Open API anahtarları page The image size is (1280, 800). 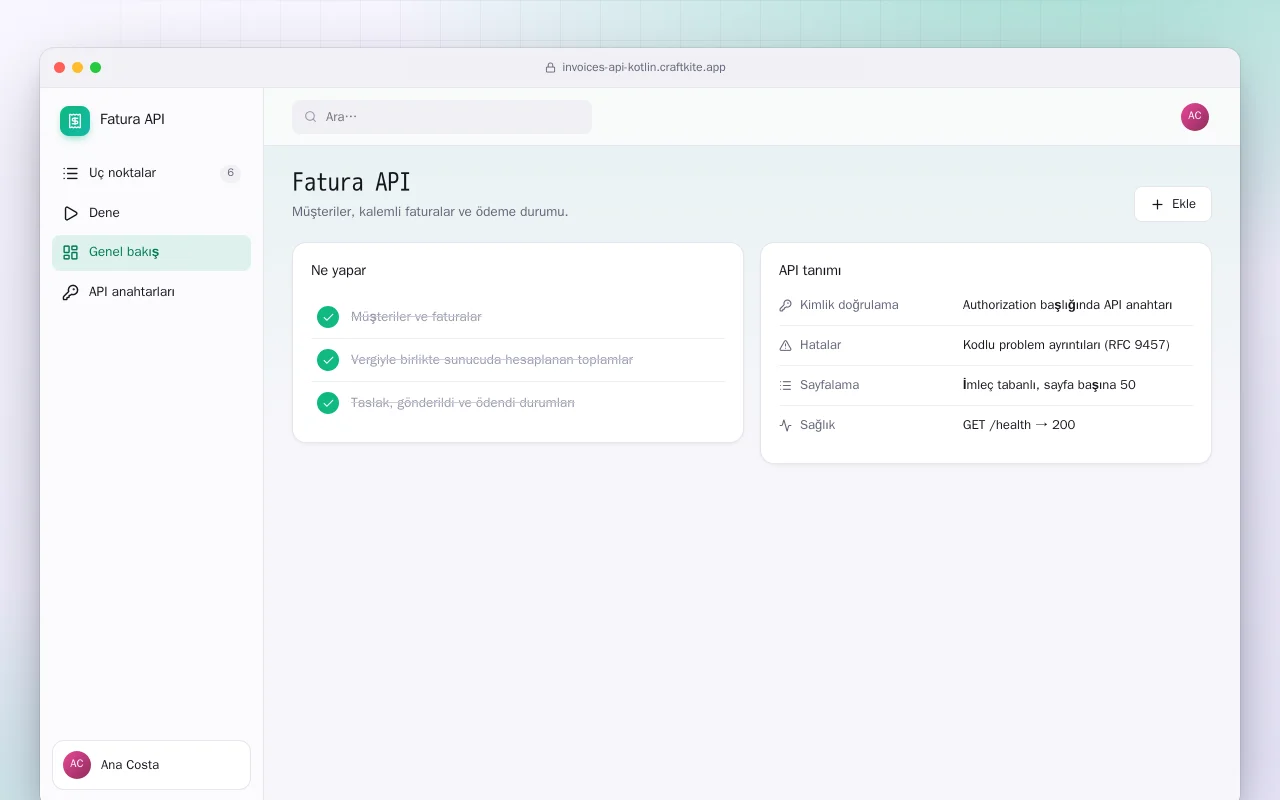tap(151, 293)
